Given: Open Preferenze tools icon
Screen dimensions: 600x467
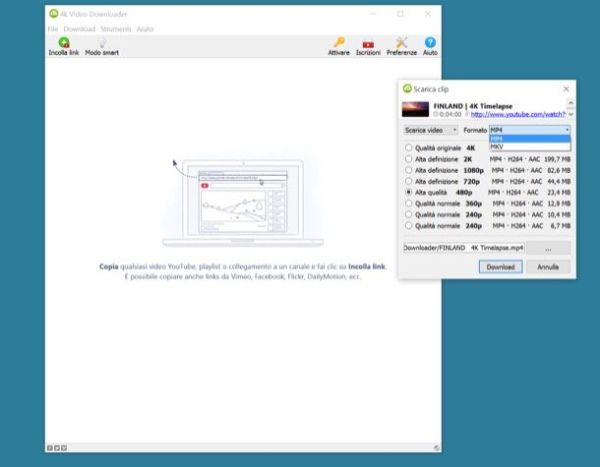Looking at the screenshot, I should tap(401, 43).
